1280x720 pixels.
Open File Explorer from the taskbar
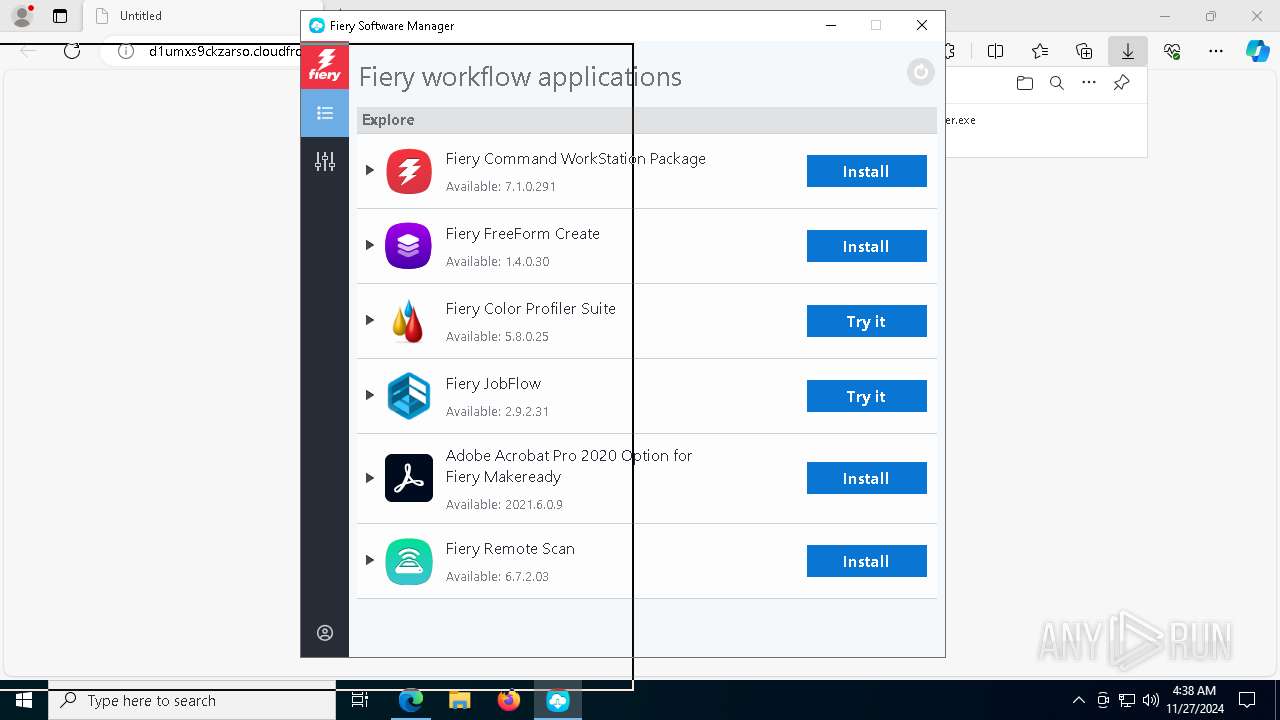460,701
